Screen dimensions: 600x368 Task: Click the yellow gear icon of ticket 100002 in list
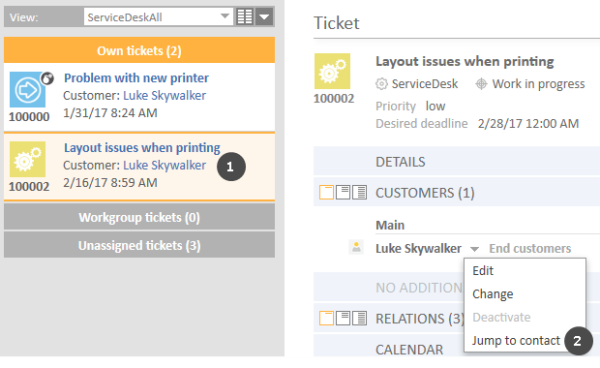pos(28,160)
